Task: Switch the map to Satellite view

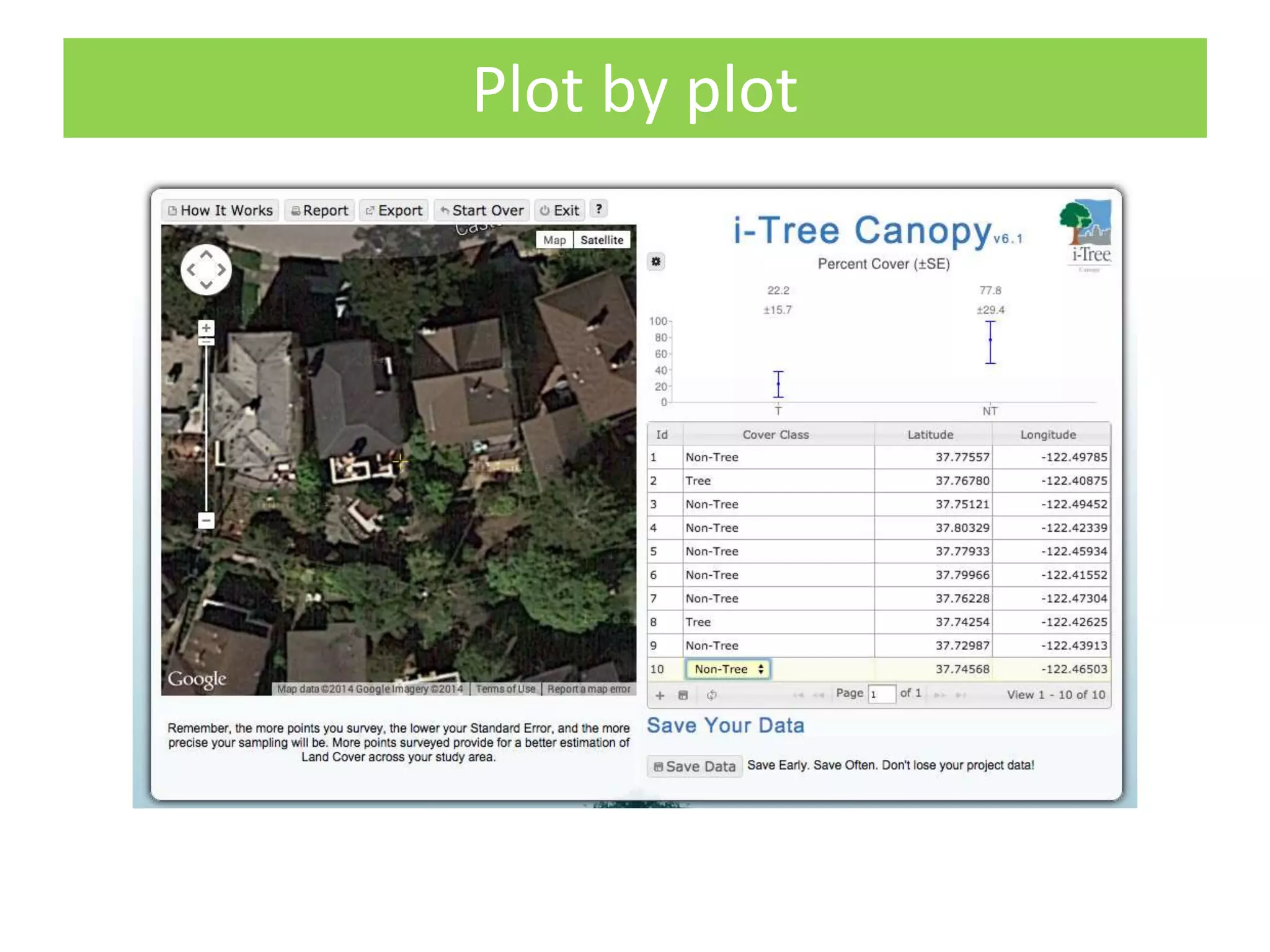Action: (602, 240)
